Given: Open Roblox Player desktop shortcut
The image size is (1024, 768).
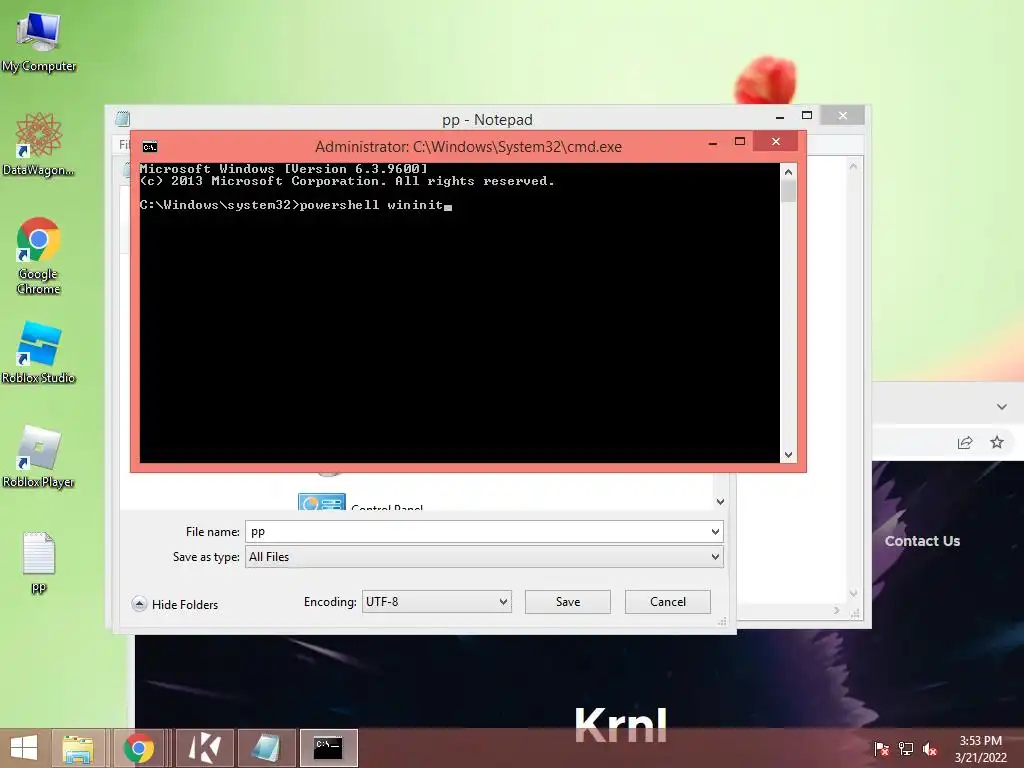Looking at the screenshot, I should pyautogui.click(x=39, y=456).
